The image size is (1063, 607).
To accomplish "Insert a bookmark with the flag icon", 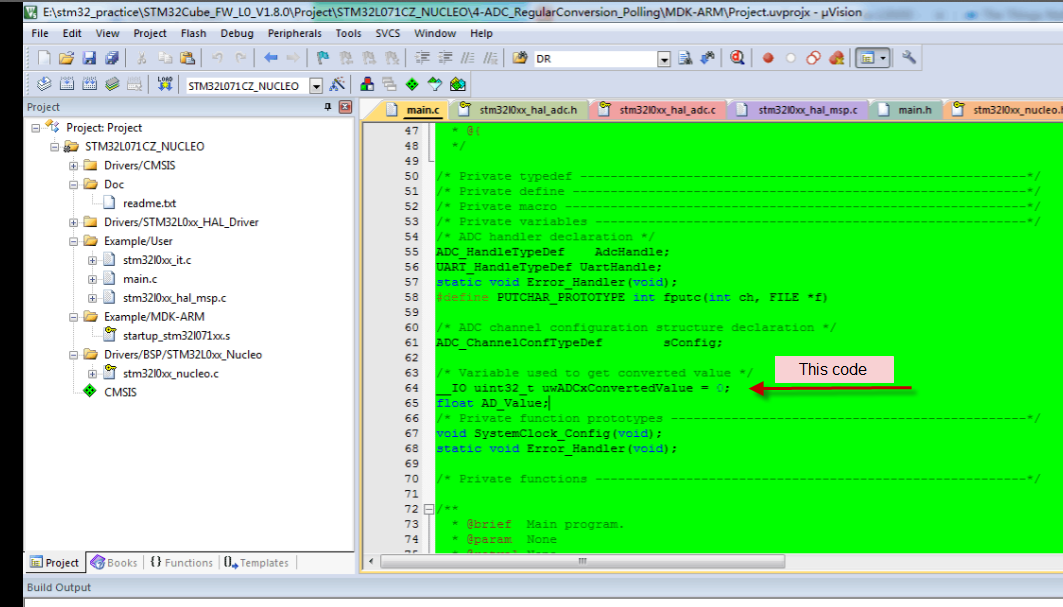I will (x=323, y=58).
